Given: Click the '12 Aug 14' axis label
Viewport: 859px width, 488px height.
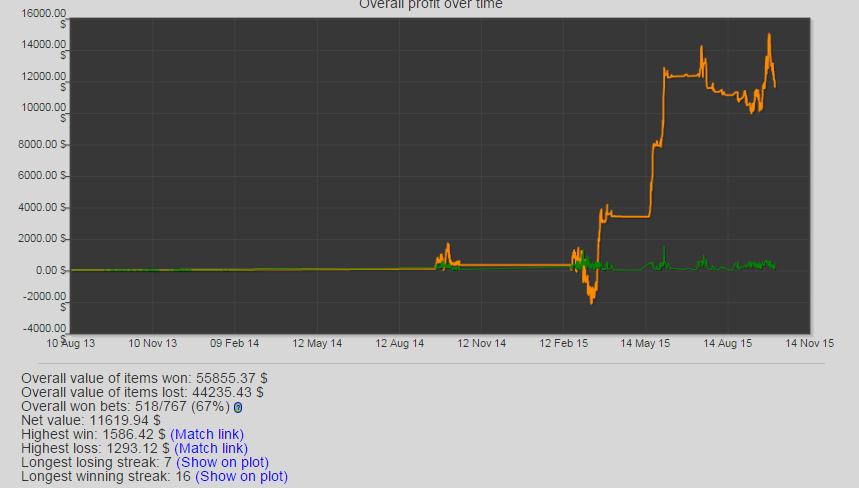Looking at the screenshot, I should (x=399, y=343).
